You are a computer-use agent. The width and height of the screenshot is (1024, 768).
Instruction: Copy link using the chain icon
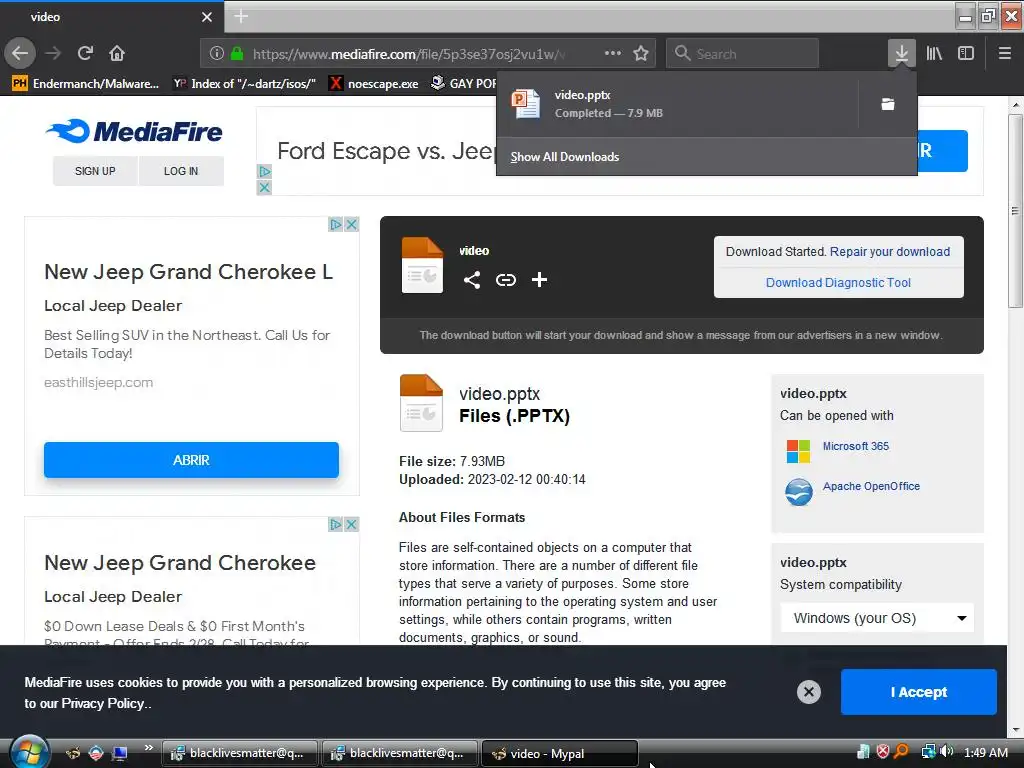[505, 280]
